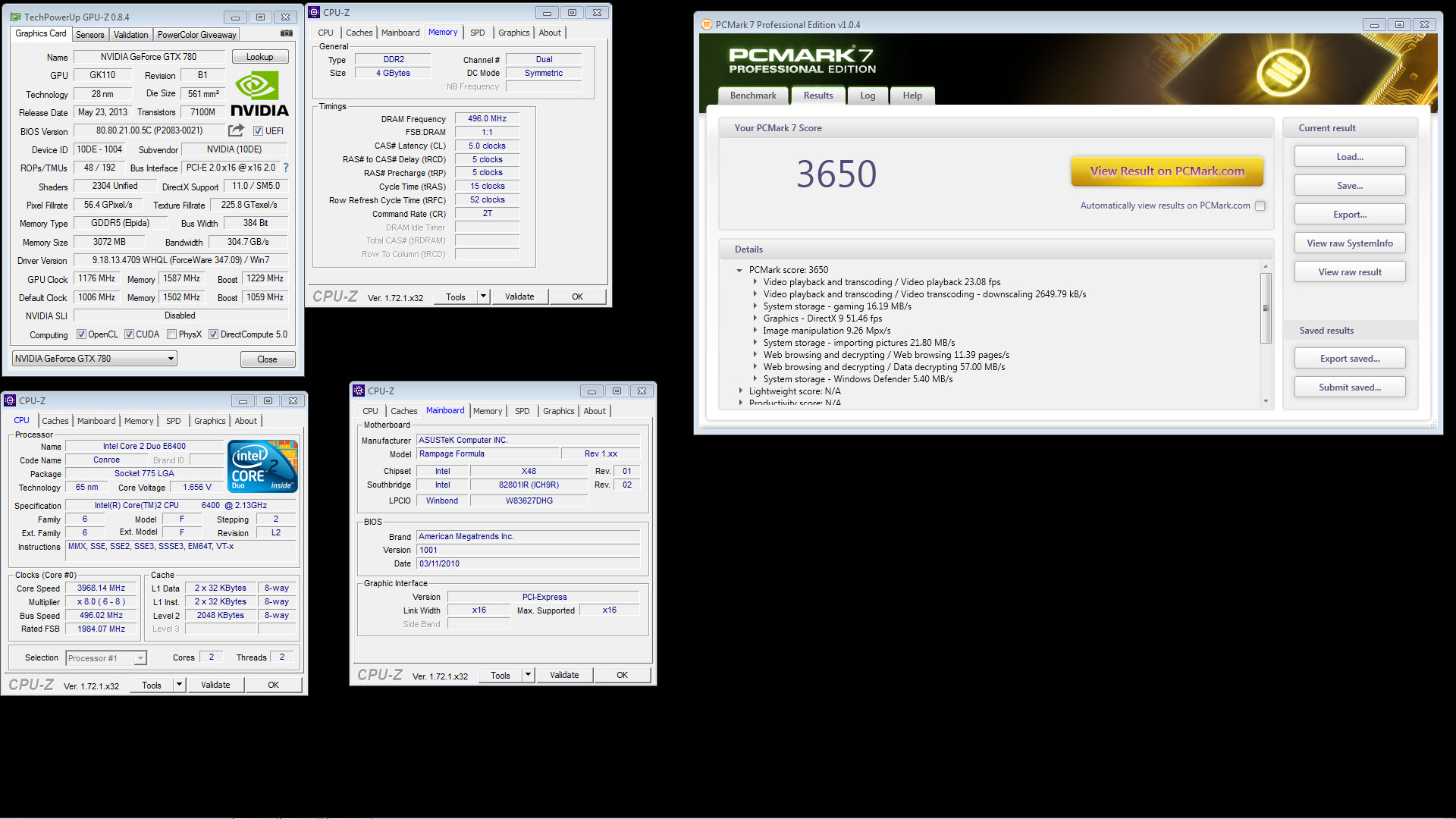The image size is (1456, 819).
Task: Expand the System storage - gaming row
Action: tap(755, 306)
